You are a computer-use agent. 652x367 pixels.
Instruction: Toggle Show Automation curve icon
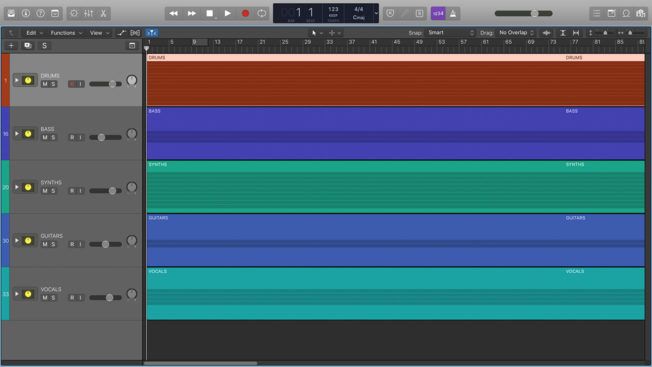click(121, 33)
